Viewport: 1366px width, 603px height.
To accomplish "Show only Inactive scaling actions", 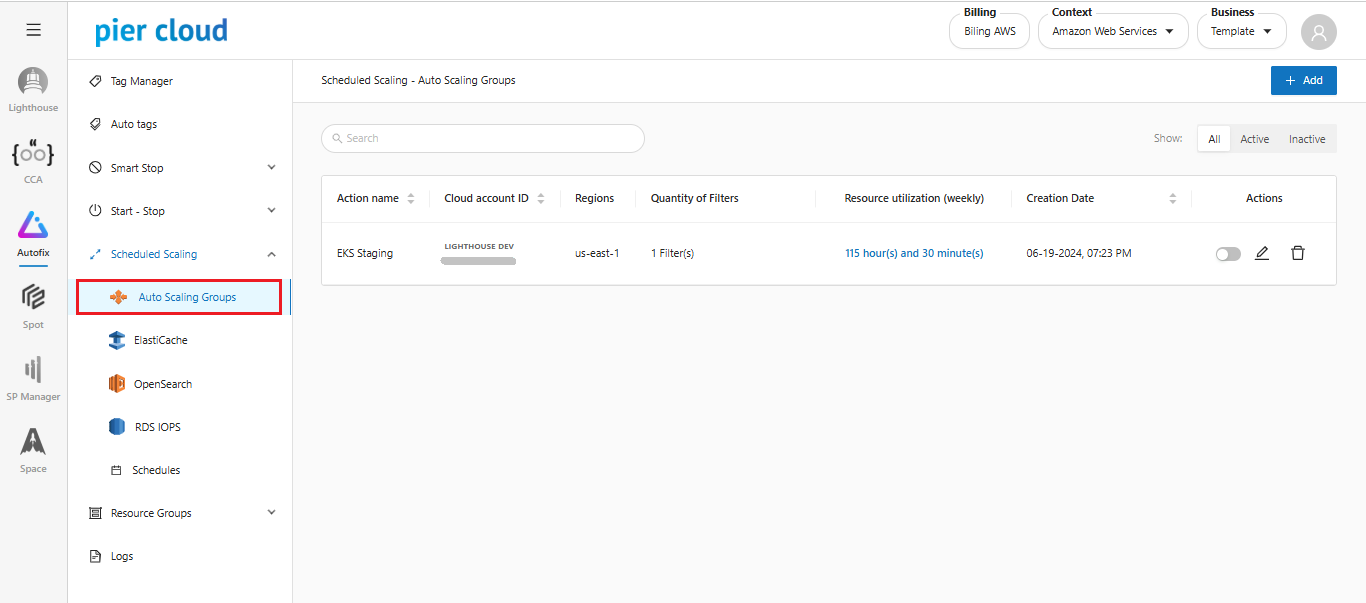I will [x=1306, y=139].
